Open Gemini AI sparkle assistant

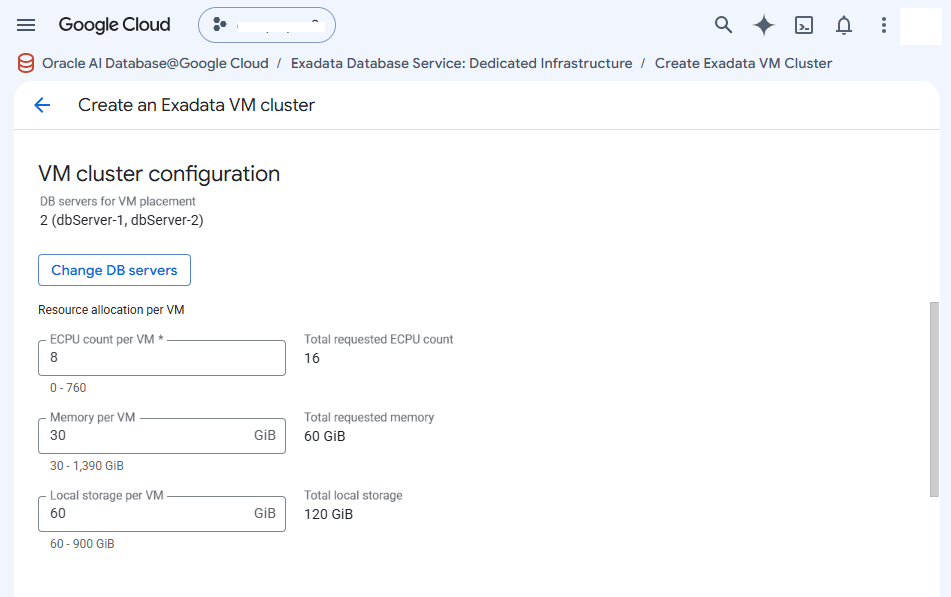coord(764,25)
